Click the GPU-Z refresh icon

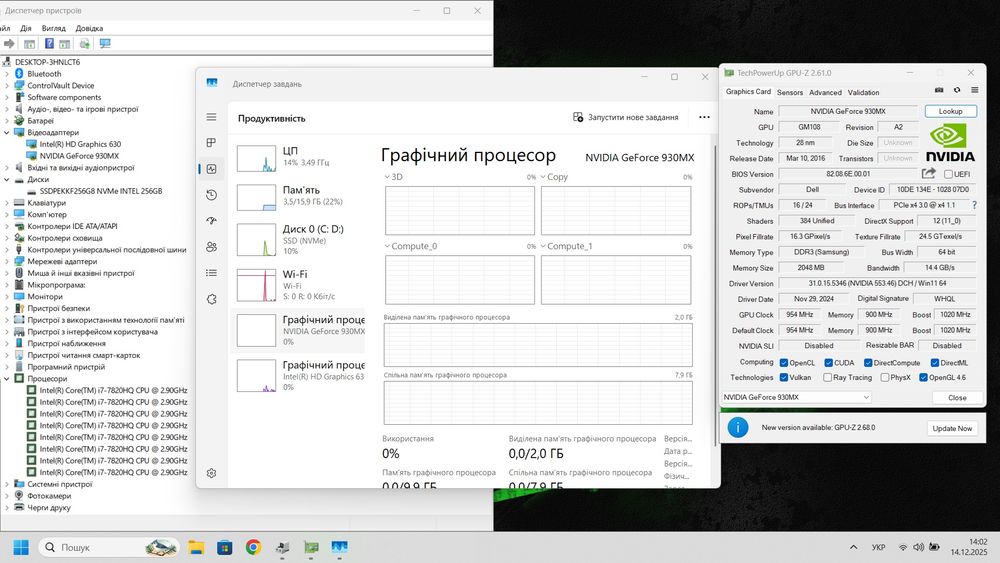click(957, 91)
